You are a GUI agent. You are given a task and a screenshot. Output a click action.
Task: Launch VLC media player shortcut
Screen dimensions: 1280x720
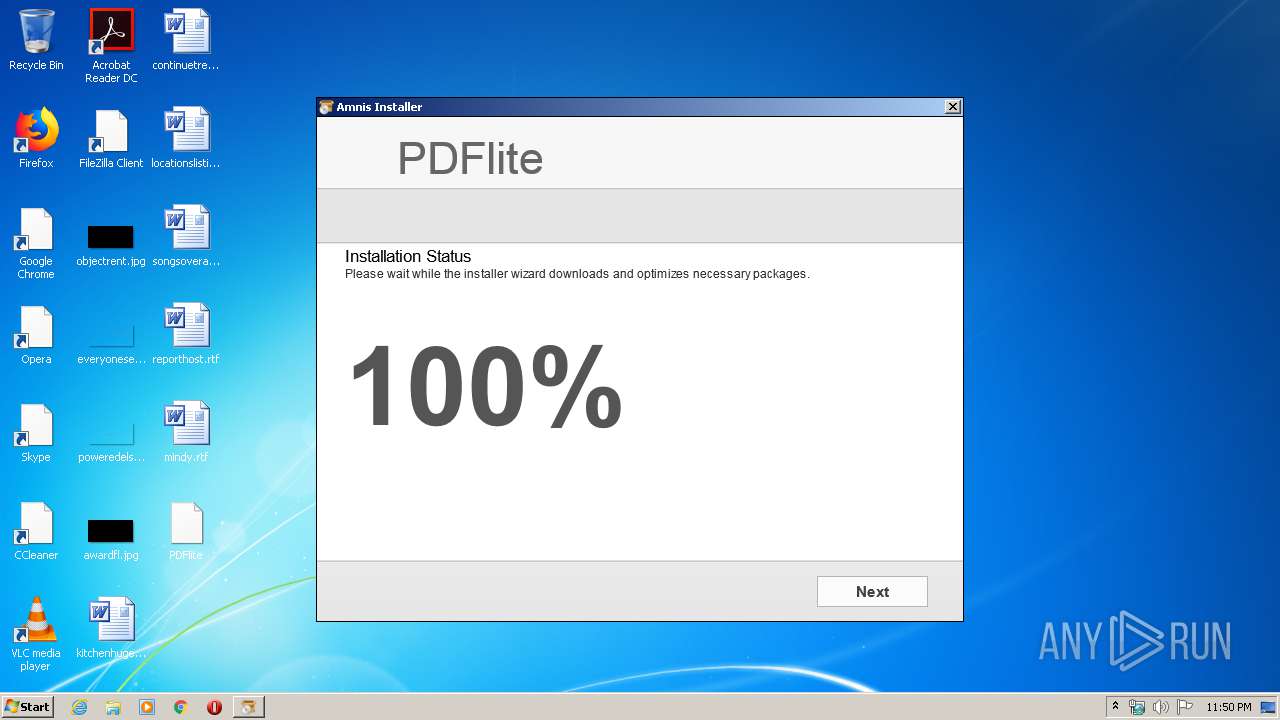pyautogui.click(x=36, y=634)
